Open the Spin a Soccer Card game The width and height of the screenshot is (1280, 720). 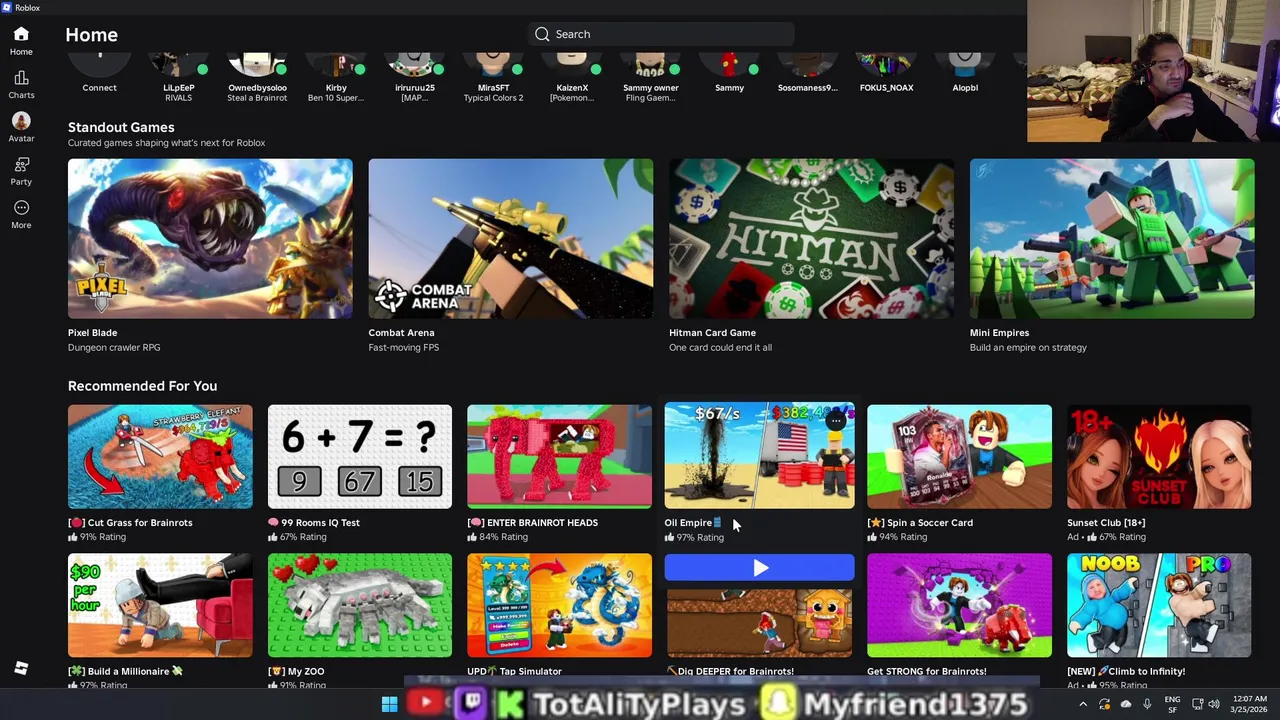pyautogui.click(x=959, y=457)
